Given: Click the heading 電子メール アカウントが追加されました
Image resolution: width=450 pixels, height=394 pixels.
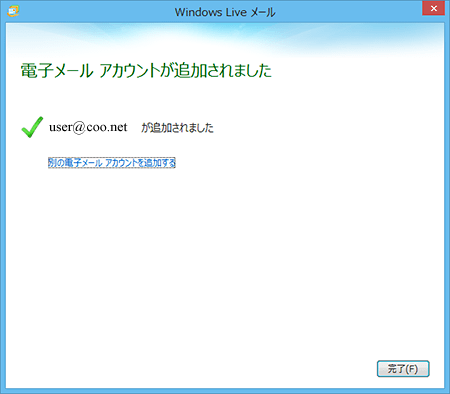Looking at the screenshot, I should (x=146, y=71).
